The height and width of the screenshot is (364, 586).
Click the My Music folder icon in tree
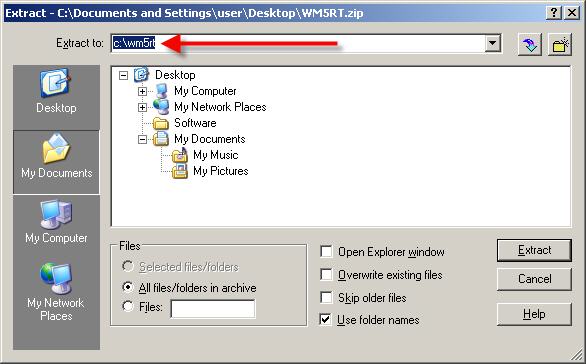click(x=180, y=155)
